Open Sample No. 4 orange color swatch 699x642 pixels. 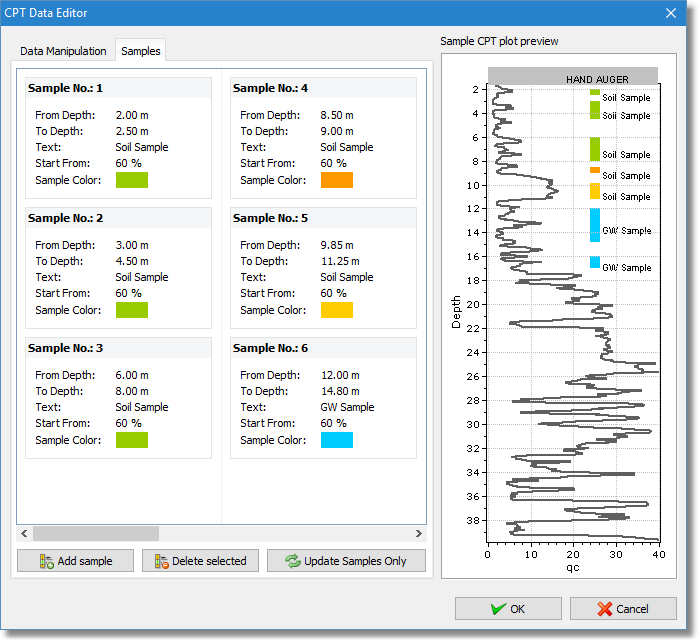point(337,180)
